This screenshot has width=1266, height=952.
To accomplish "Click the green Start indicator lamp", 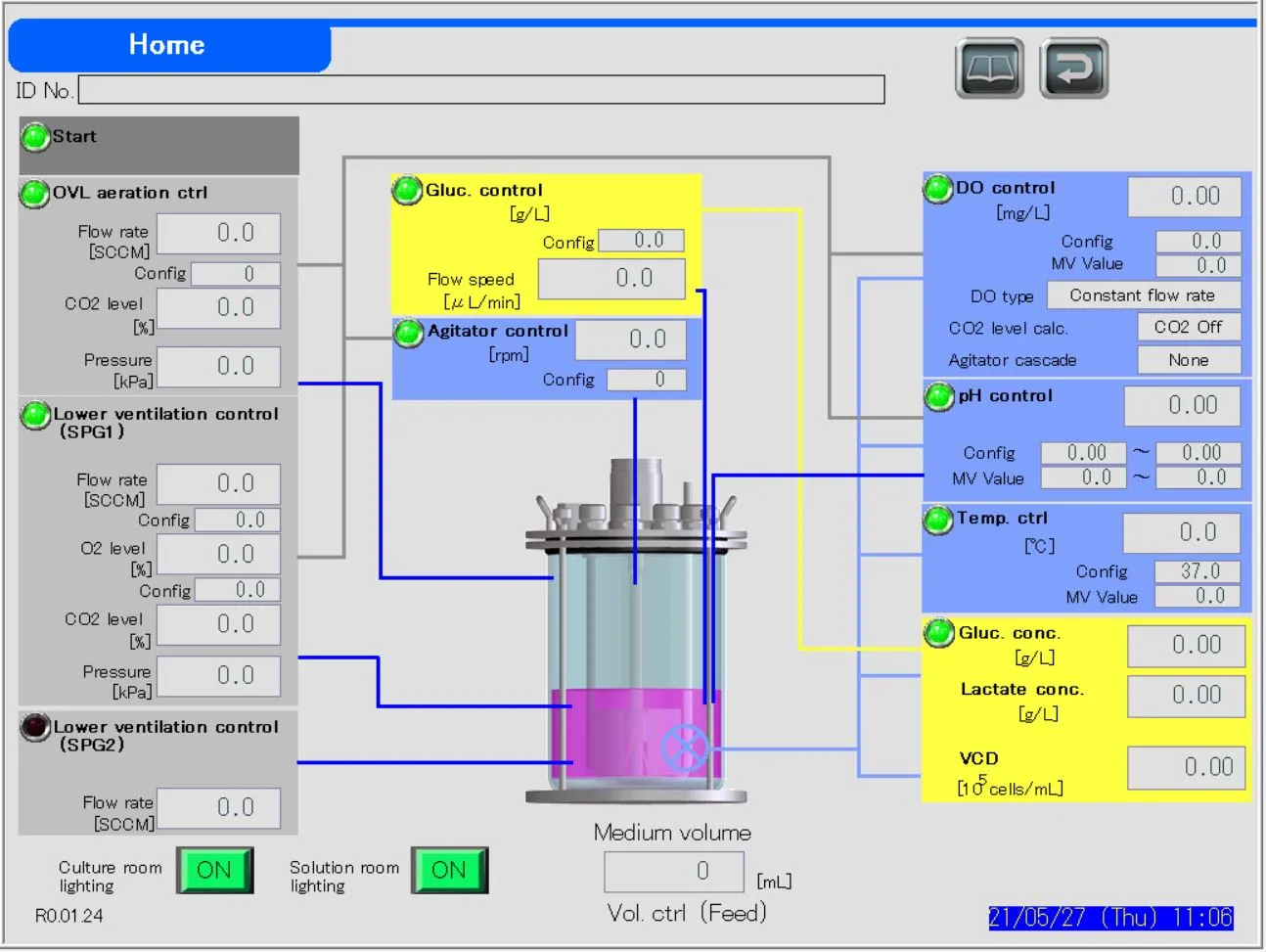I will 35,137.
